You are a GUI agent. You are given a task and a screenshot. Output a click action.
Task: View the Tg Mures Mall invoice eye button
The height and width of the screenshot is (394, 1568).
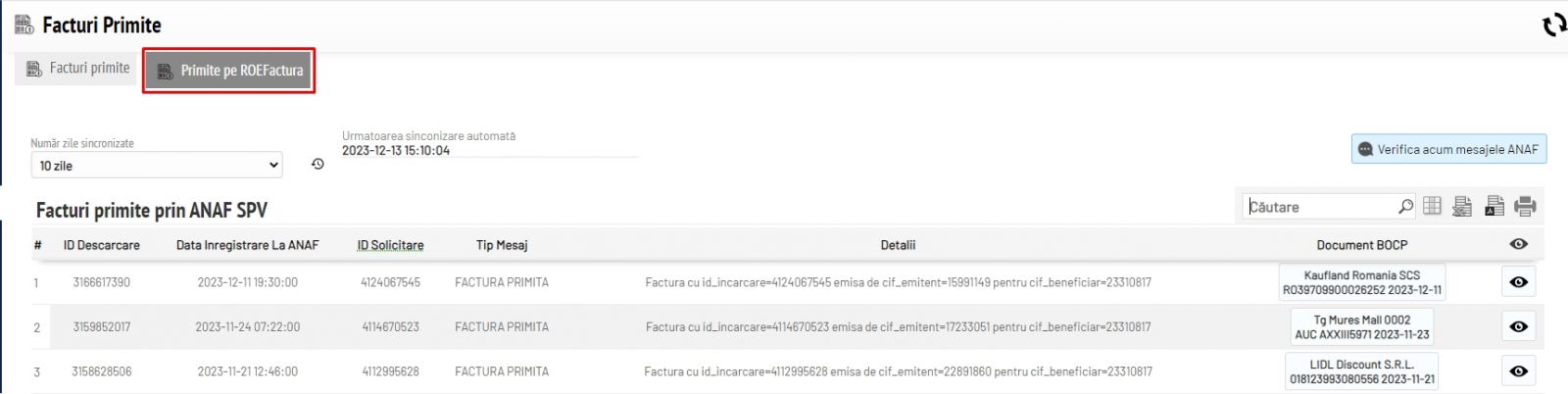(1518, 326)
